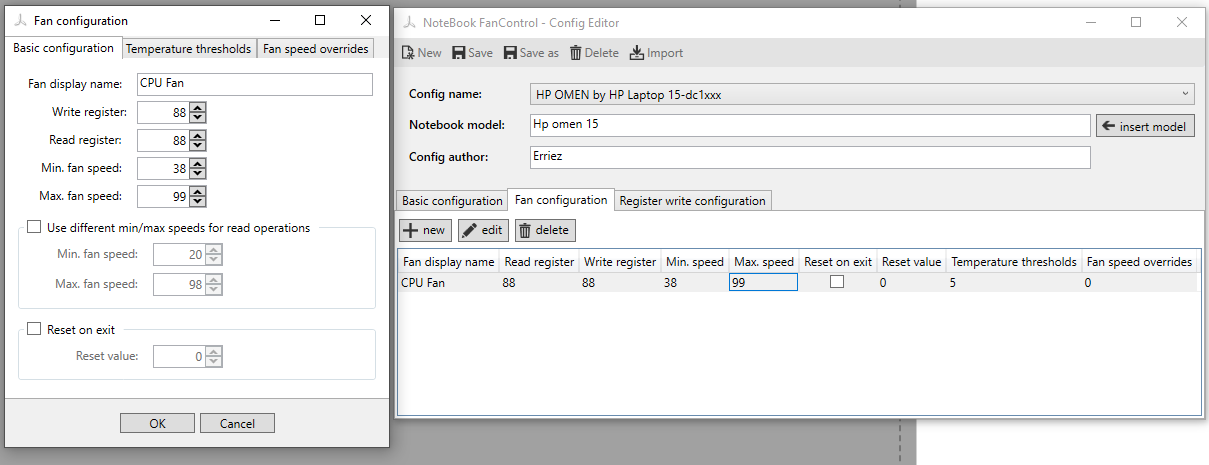Click the Fan display name field
Screen dimensions: 1209x465
(254, 84)
